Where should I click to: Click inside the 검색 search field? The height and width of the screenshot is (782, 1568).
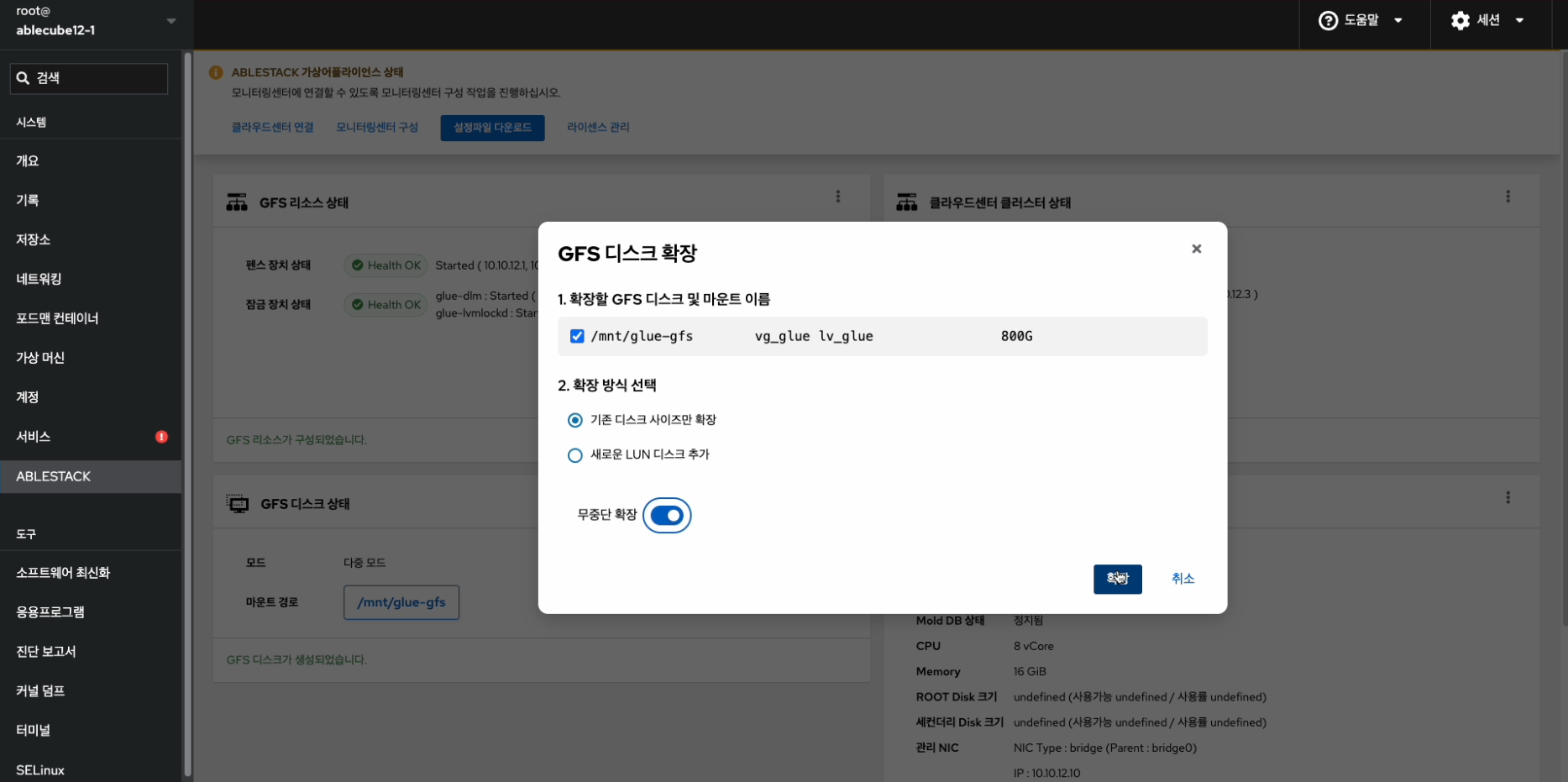[x=99, y=78]
